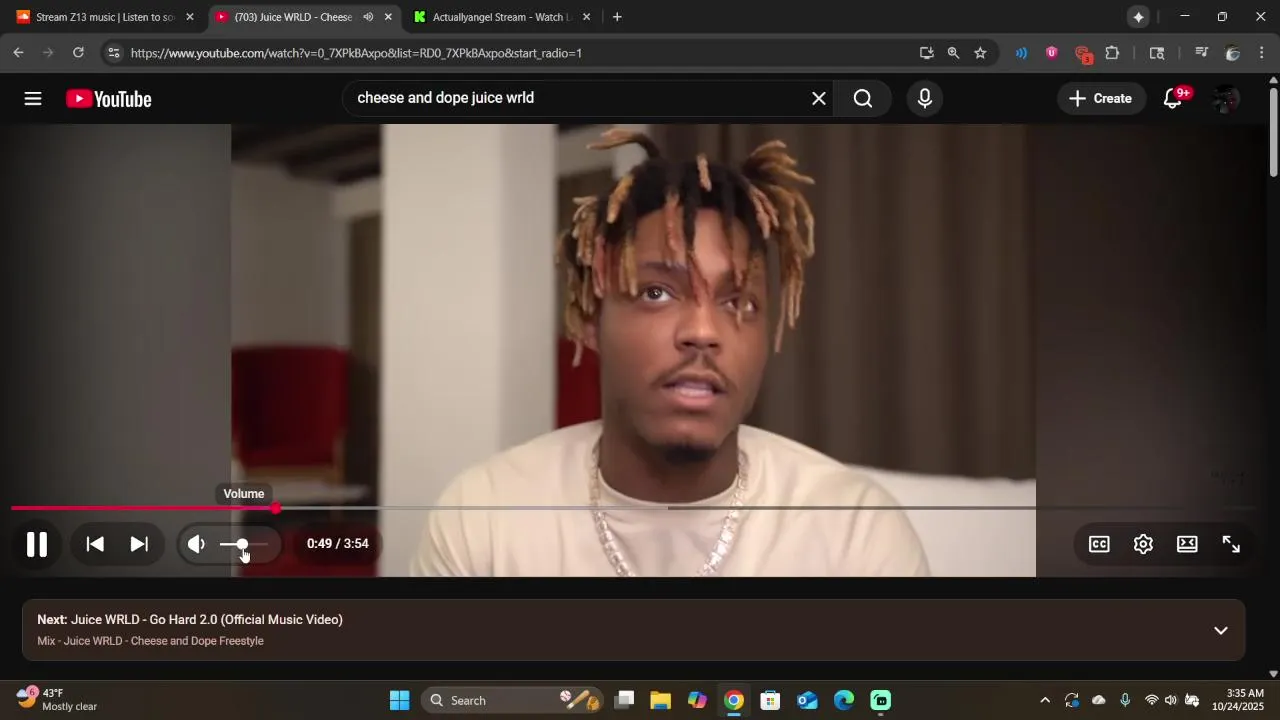This screenshot has height=720, width=1280.
Task: Open a new browser tab
Action: (617, 17)
